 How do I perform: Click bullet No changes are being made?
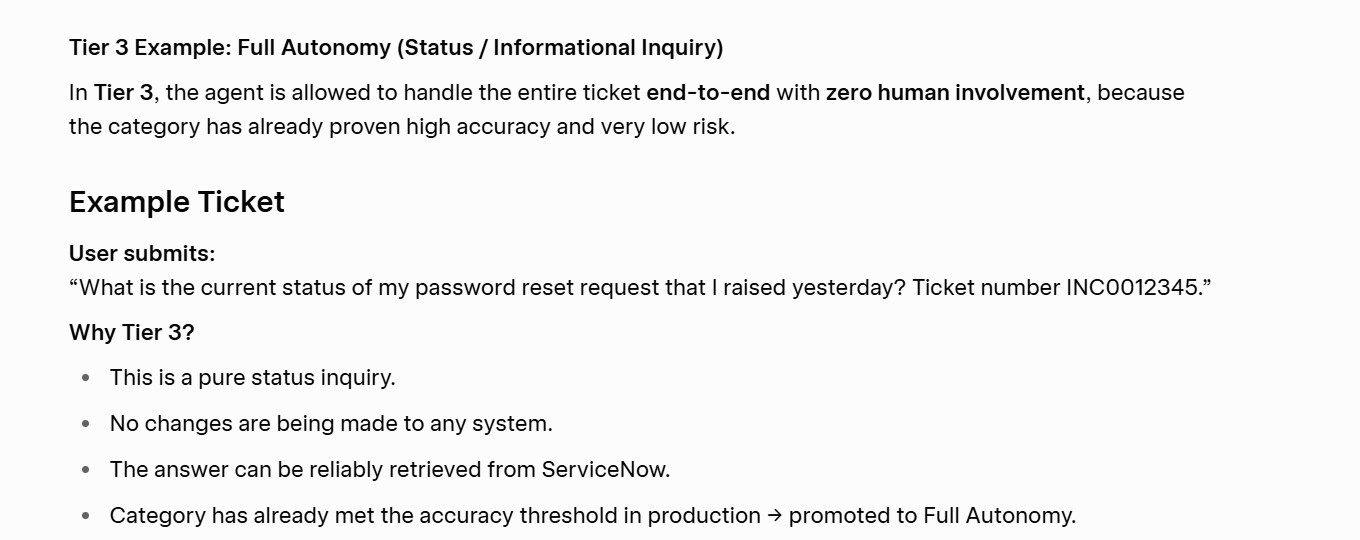coord(331,424)
